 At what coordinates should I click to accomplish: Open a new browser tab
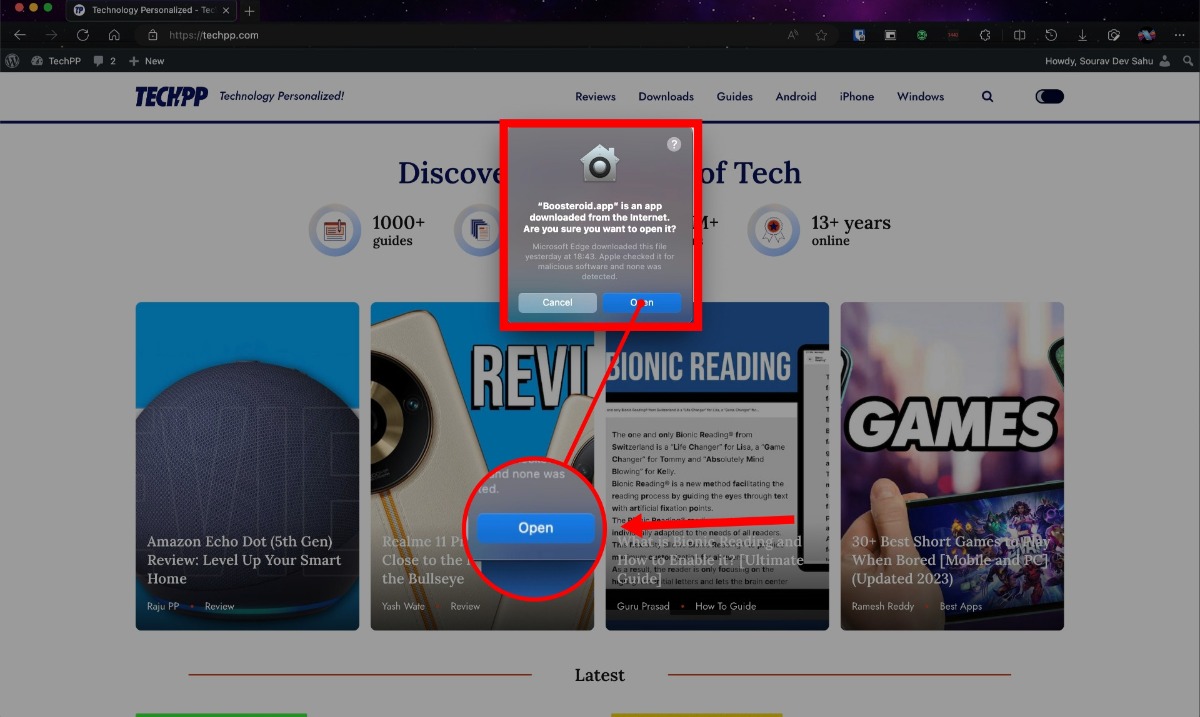[249, 11]
